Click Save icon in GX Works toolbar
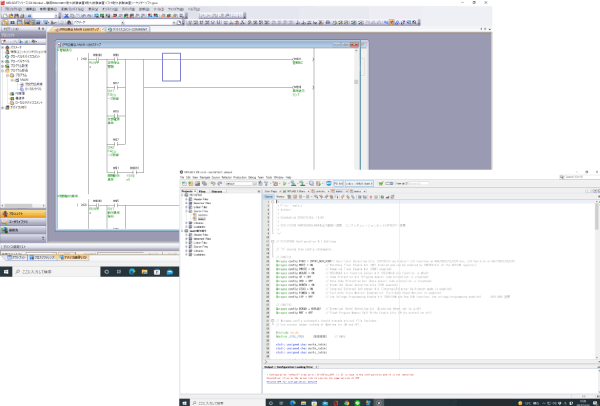Viewport: 600px width, 406px height. 16,16
